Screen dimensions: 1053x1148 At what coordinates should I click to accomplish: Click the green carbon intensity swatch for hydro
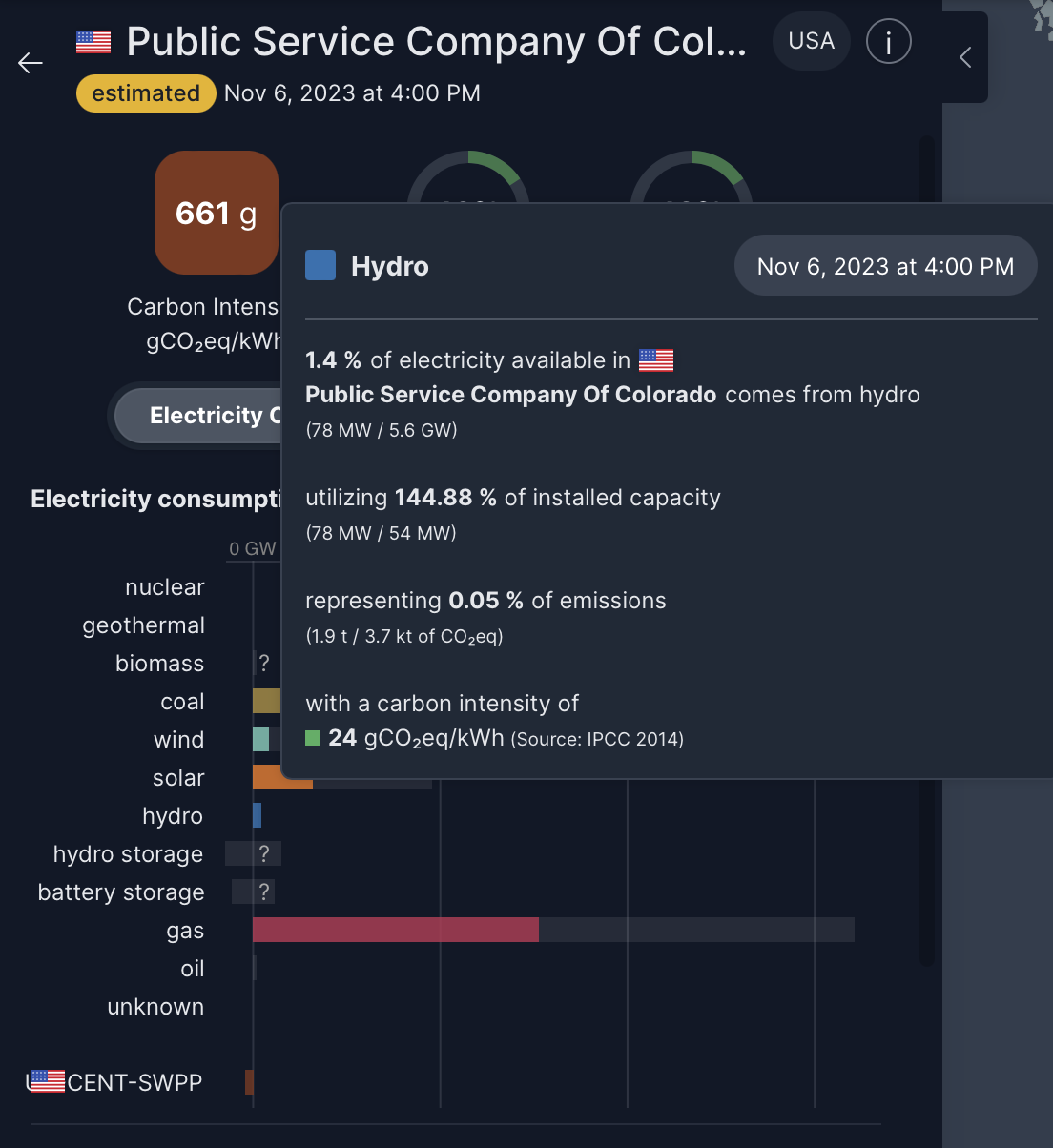click(312, 737)
